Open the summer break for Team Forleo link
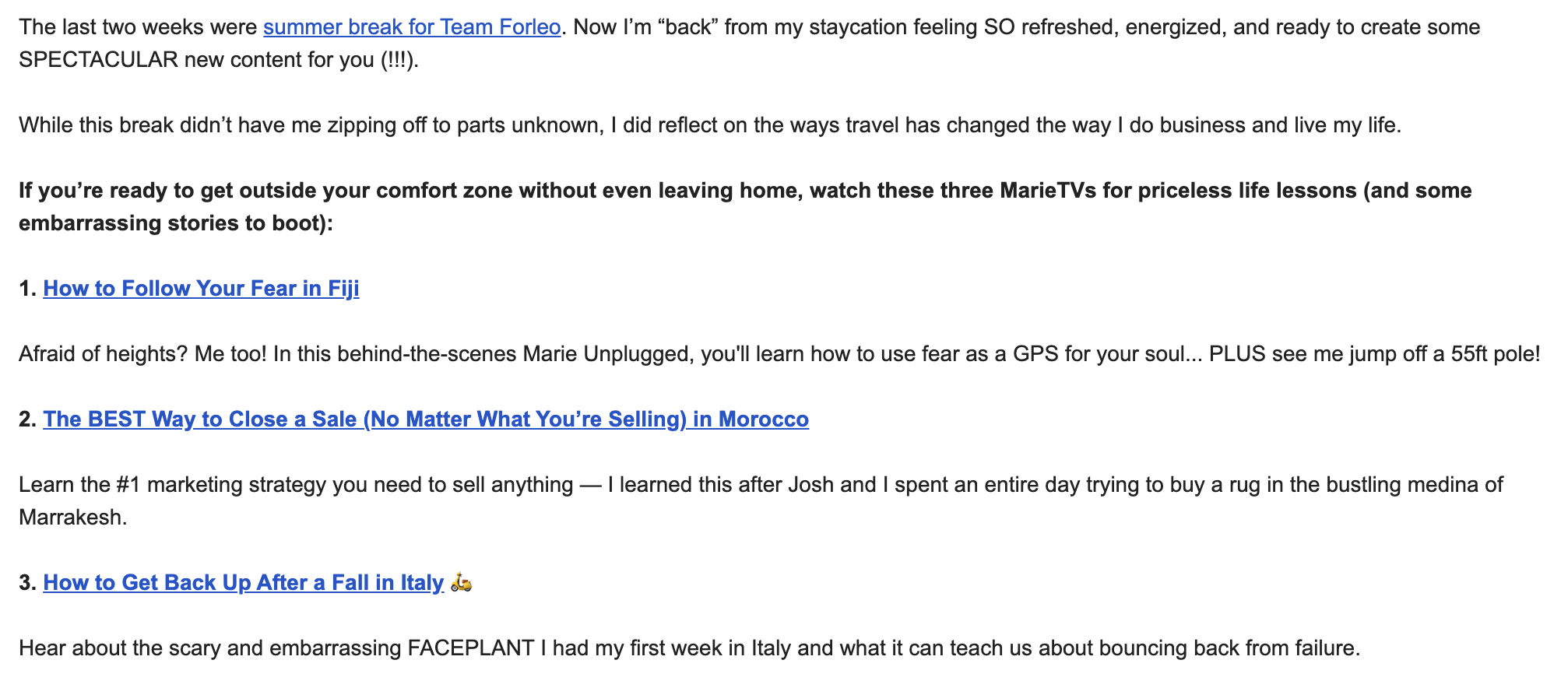This screenshot has height=688, width=1568. [411, 27]
